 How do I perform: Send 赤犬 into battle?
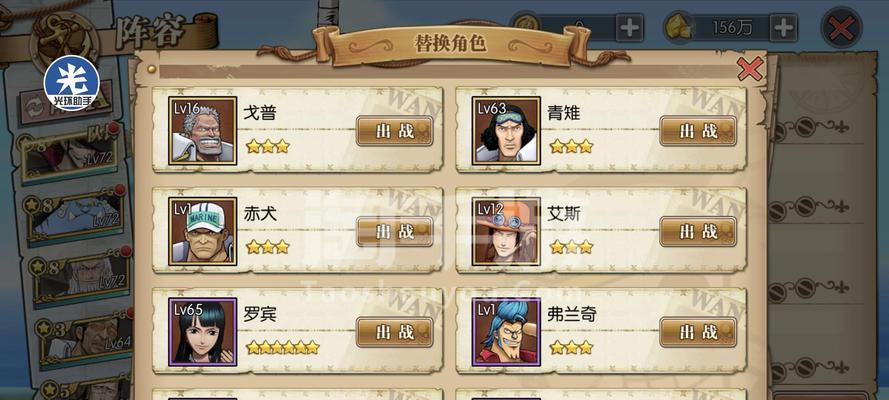pos(395,231)
